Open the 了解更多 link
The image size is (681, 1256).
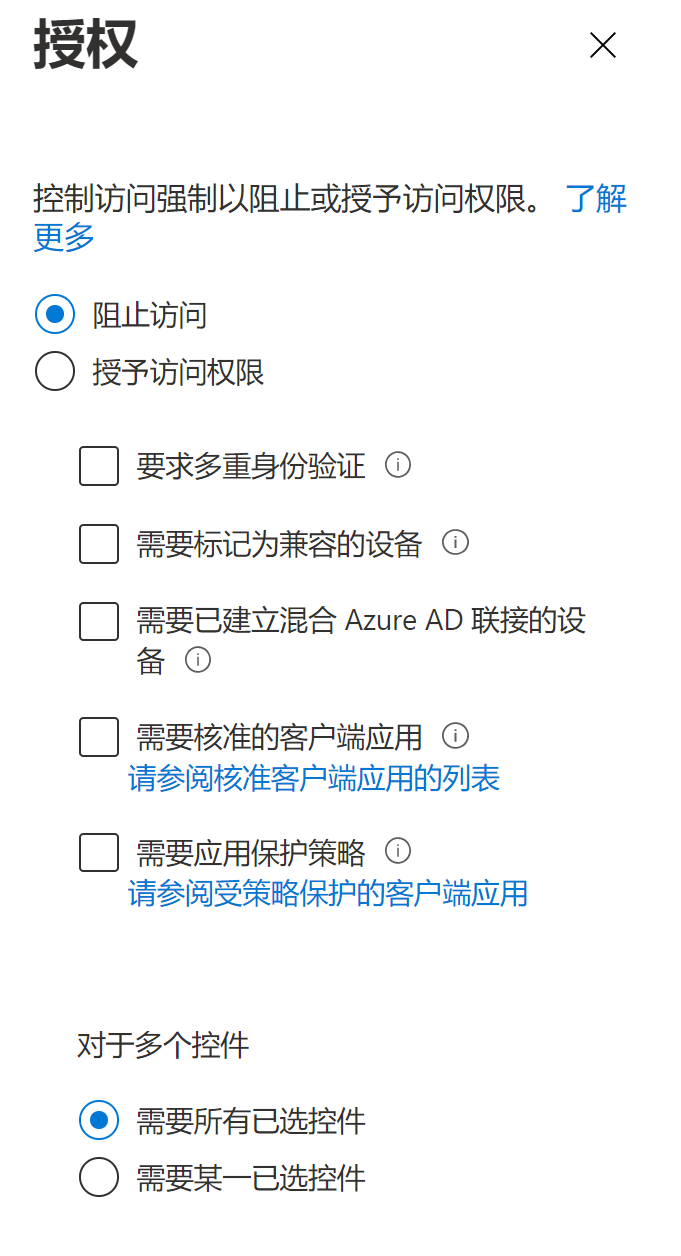[x=596, y=199]
